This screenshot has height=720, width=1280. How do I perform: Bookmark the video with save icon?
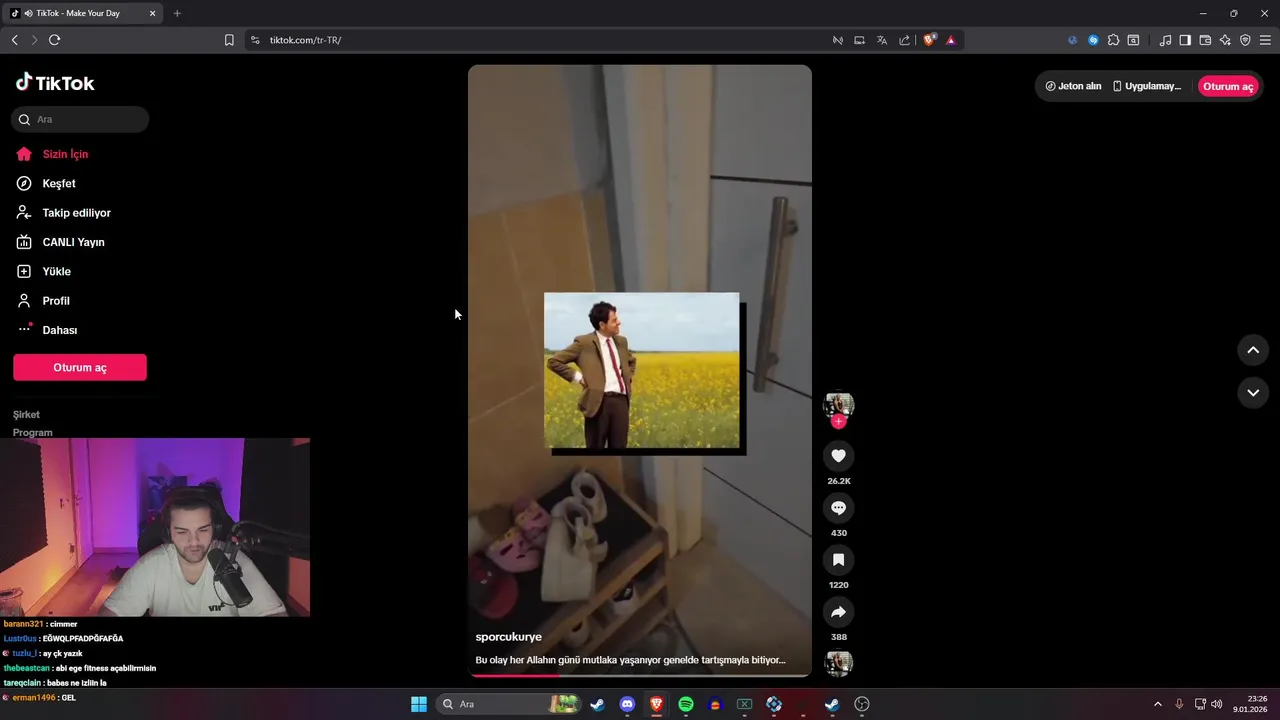tap(838, 560)
